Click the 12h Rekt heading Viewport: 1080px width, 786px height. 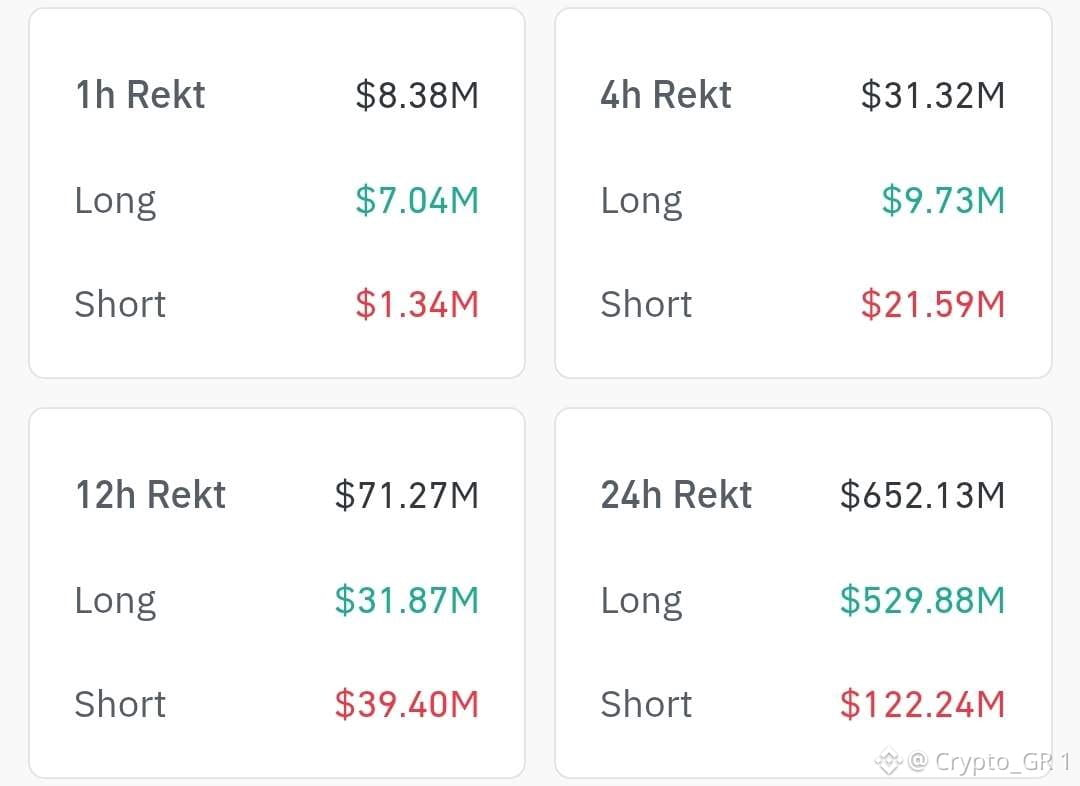(151, 495)
